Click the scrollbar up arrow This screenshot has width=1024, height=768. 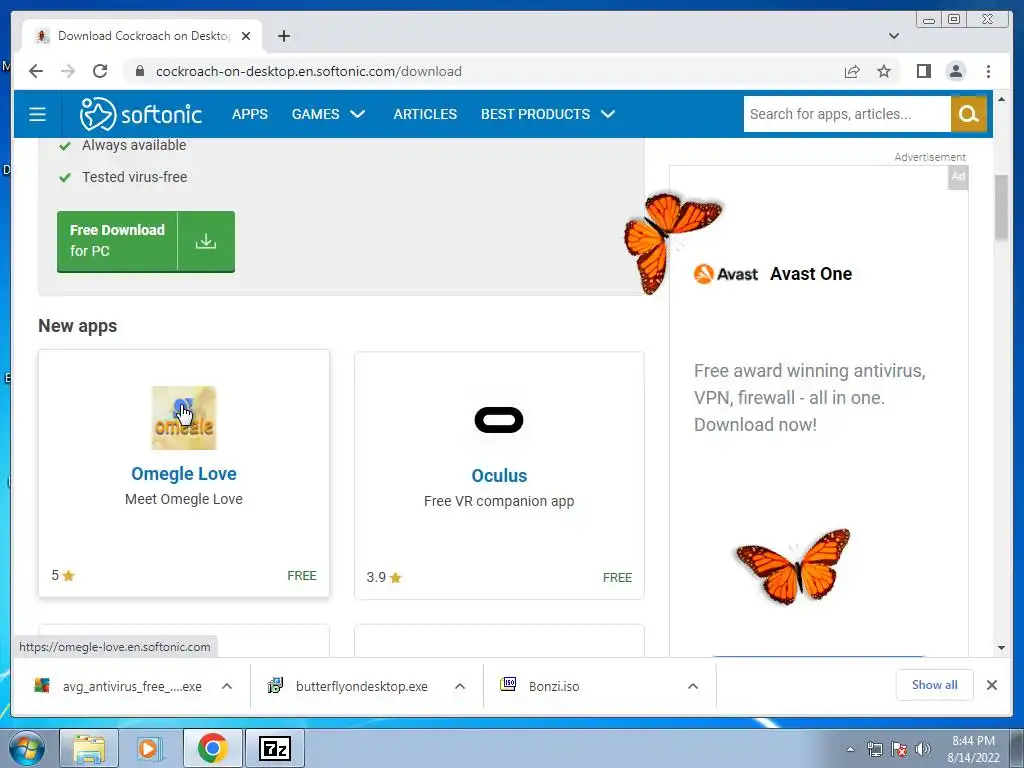1001,99
